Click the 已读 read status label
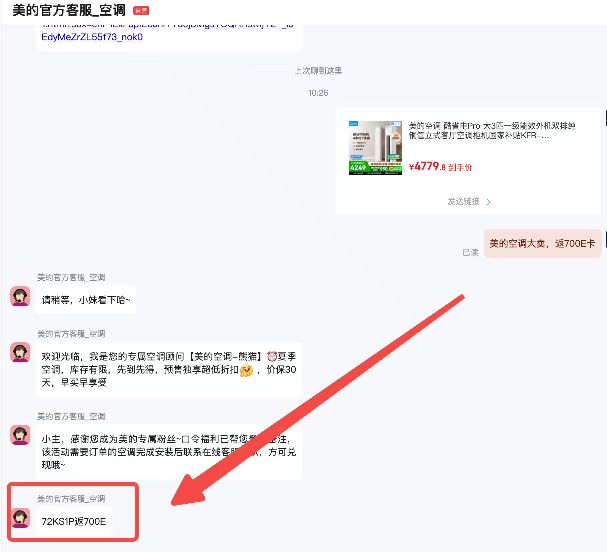The width and height of the screenshot is (607, 552). click(470, 252)
